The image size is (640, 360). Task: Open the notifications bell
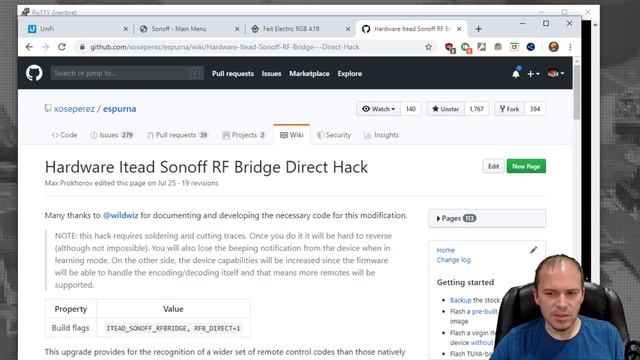point(516,73)
